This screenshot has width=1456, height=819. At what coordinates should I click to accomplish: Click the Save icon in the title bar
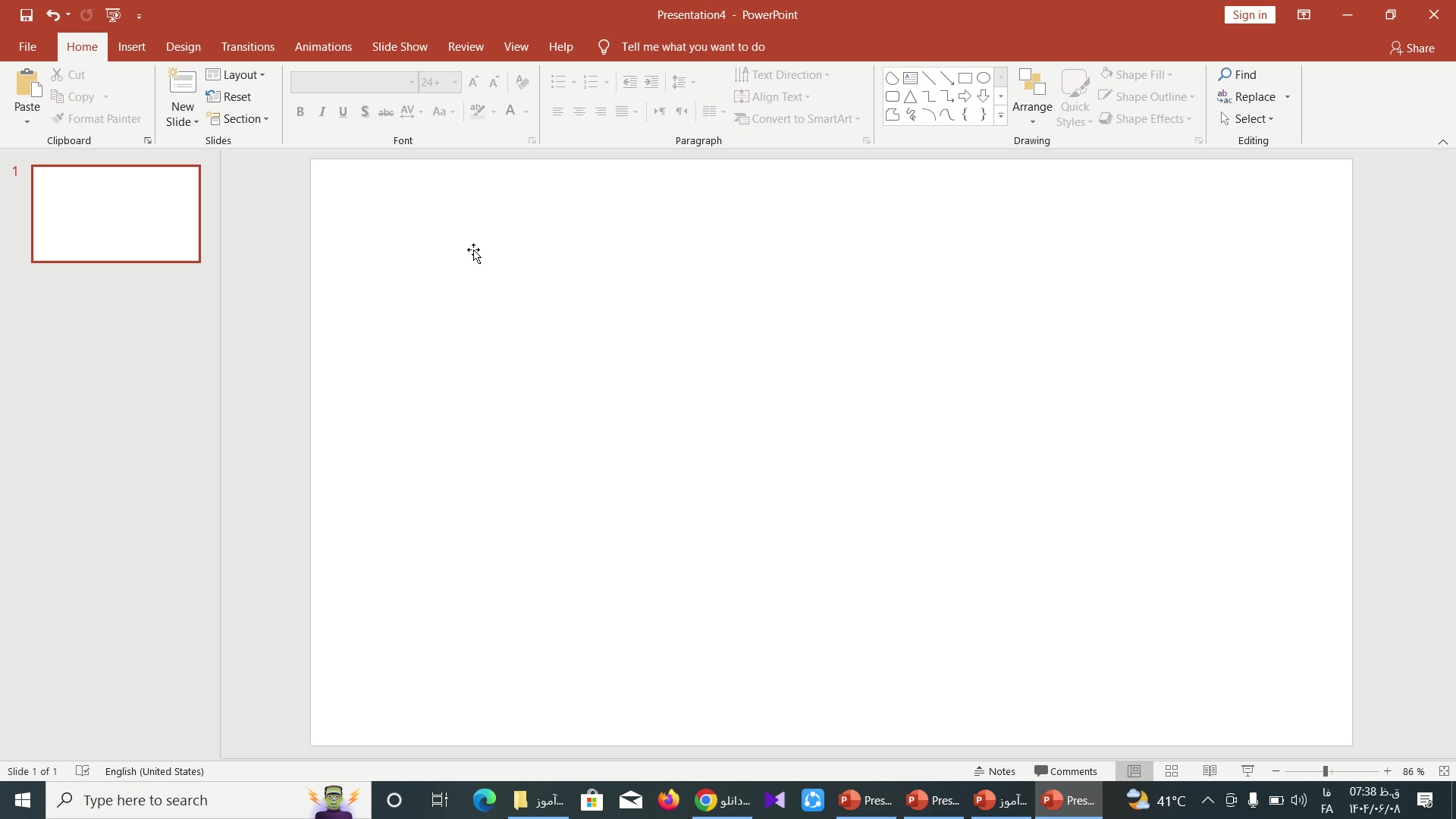(x=27, y=15)
